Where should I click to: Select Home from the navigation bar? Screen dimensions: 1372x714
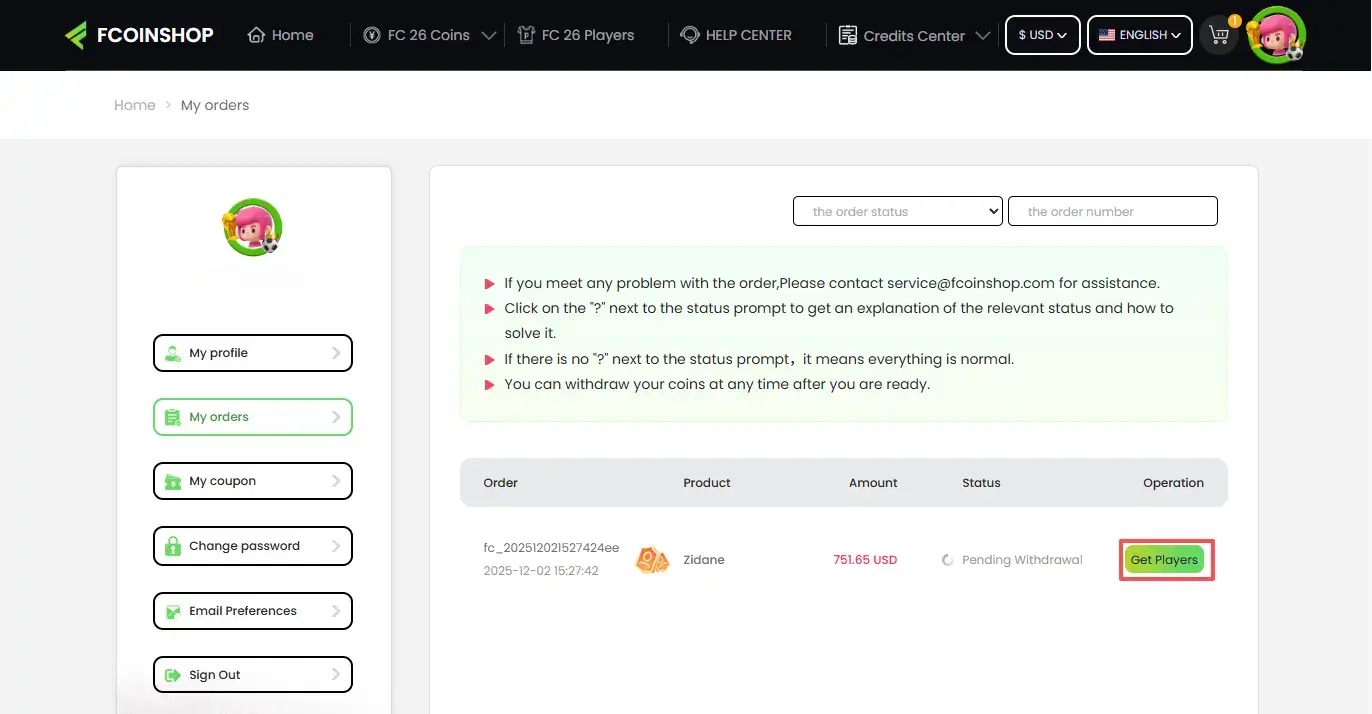coord(280,34)
